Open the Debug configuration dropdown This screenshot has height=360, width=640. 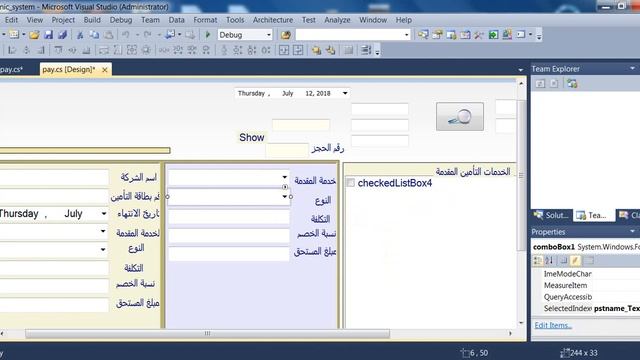268,35
